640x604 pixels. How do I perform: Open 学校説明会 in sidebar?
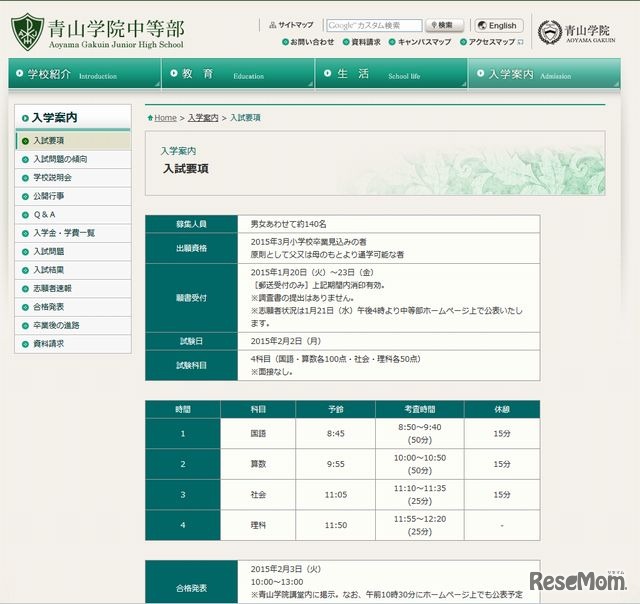point(73,178)
